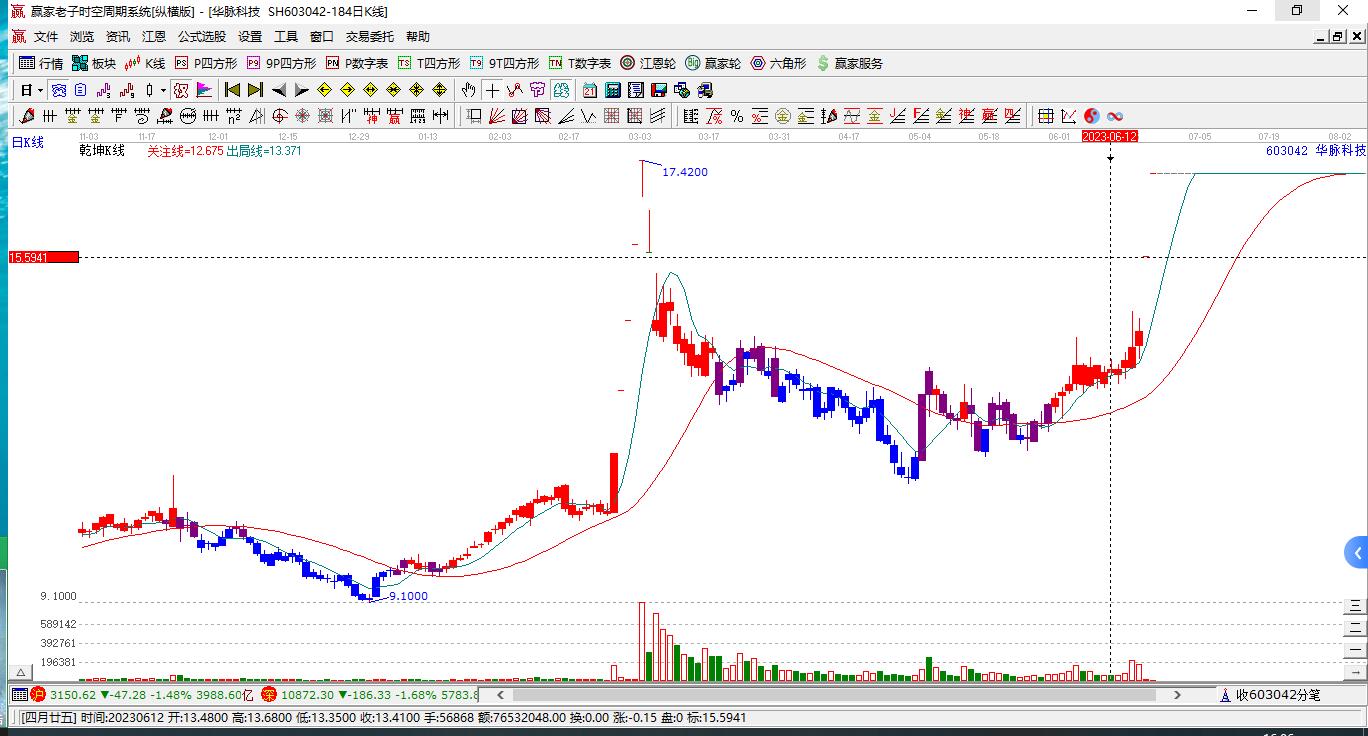1368x736 pixels.
Task: Open the 六角形 hexagon tool
Action: click(778, 63)
